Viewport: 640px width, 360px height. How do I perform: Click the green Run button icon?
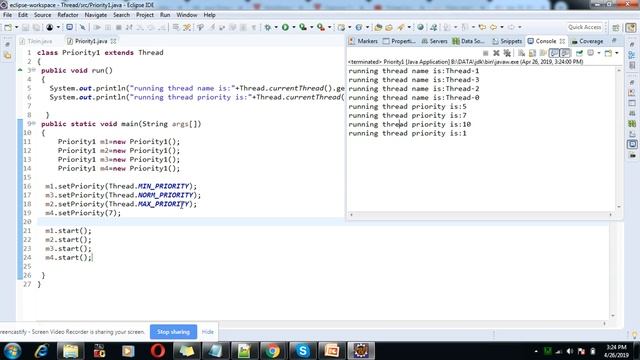coord(285,27)
